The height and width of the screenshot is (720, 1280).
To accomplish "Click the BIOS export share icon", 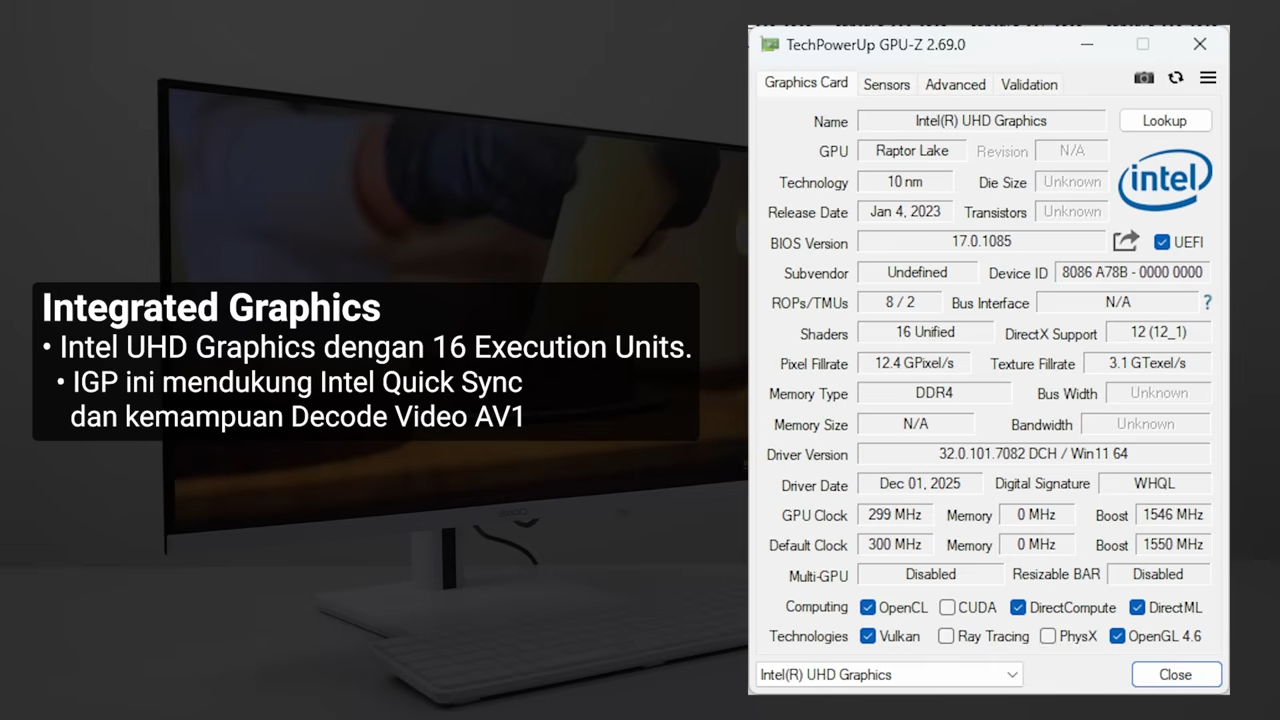I will [1126, 241].
